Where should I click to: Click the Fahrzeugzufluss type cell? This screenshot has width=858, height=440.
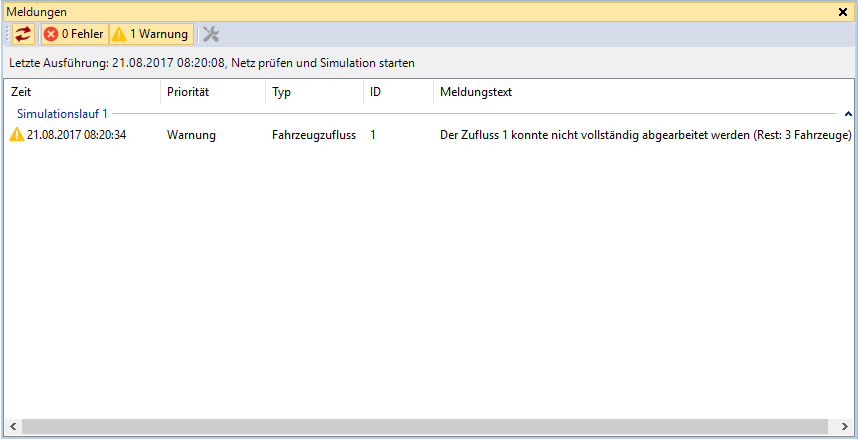tap(313, 135)
